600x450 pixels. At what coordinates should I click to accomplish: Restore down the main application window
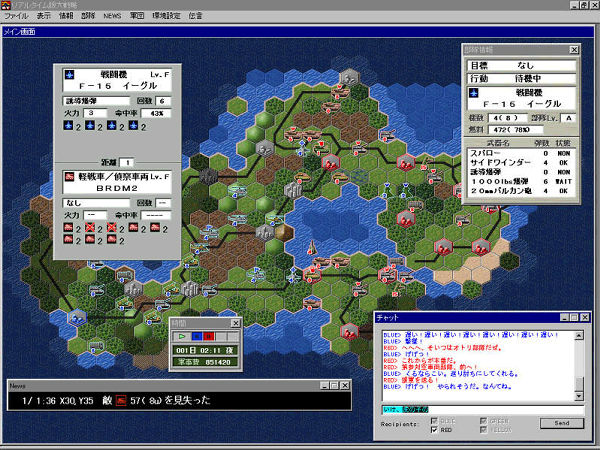coord(584,5)
